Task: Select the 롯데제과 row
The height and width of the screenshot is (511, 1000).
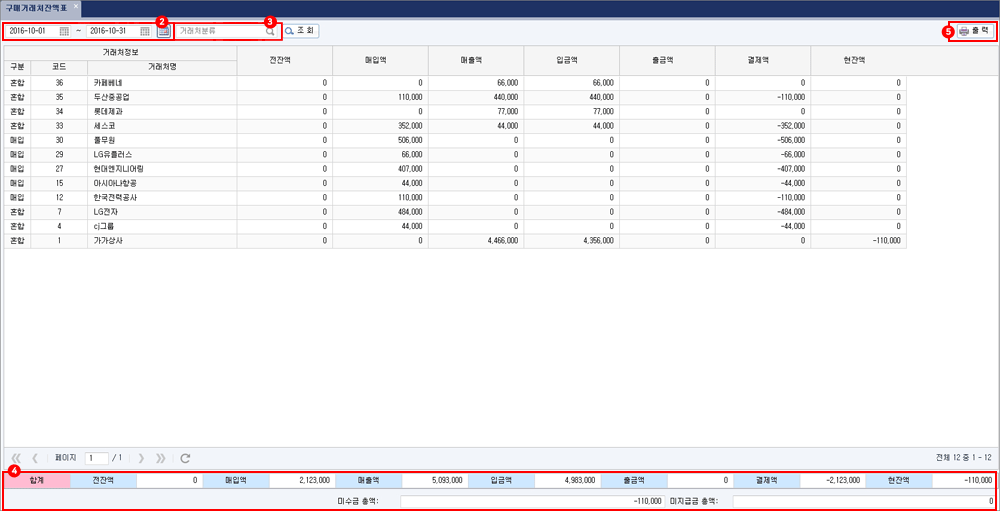Action: 455,111
